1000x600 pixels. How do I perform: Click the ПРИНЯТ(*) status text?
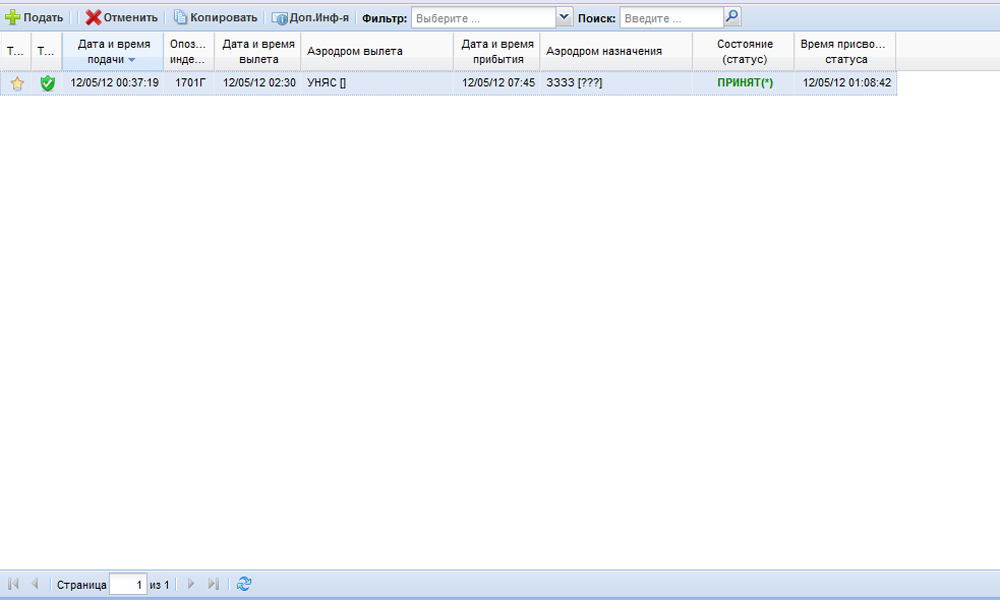745,83
